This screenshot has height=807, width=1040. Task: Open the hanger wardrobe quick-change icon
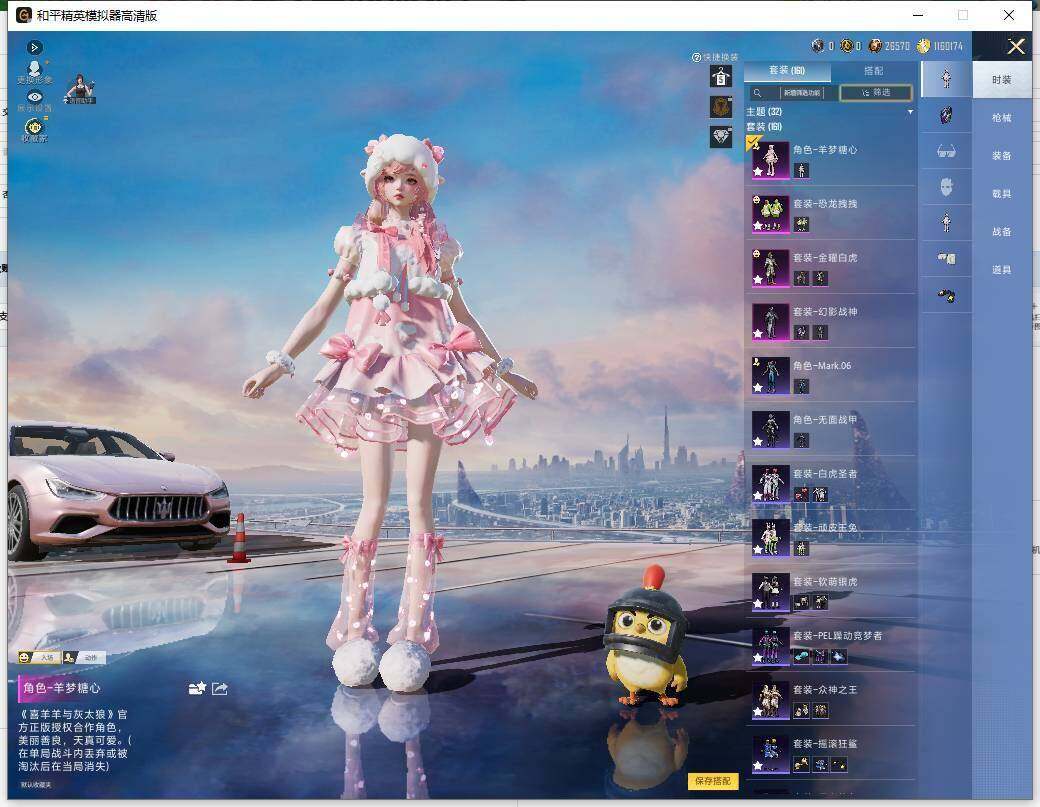pyautogui.click(x=721, y=76)
